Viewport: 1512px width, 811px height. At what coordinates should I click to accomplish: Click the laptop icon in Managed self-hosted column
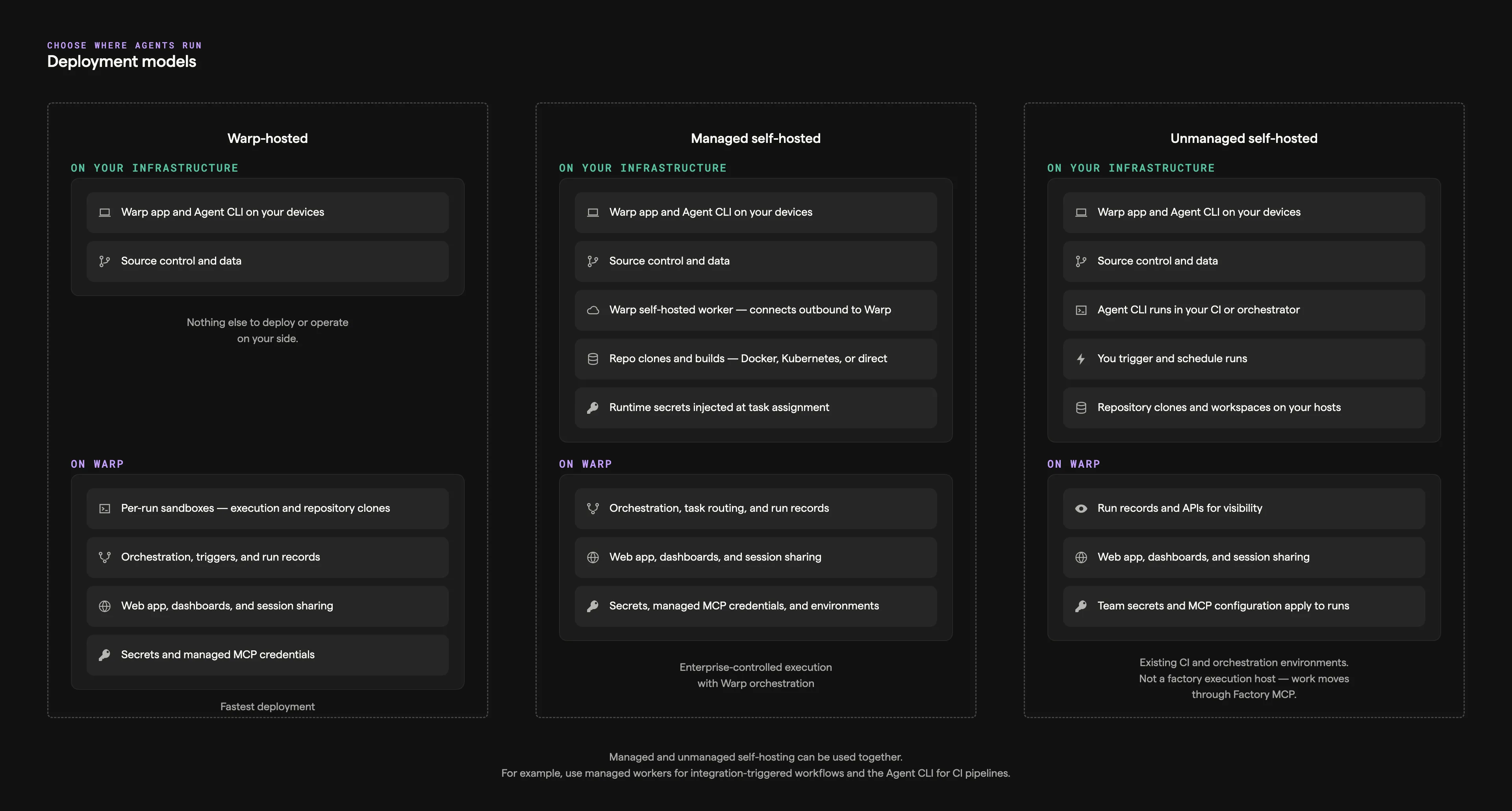point(593,213)
